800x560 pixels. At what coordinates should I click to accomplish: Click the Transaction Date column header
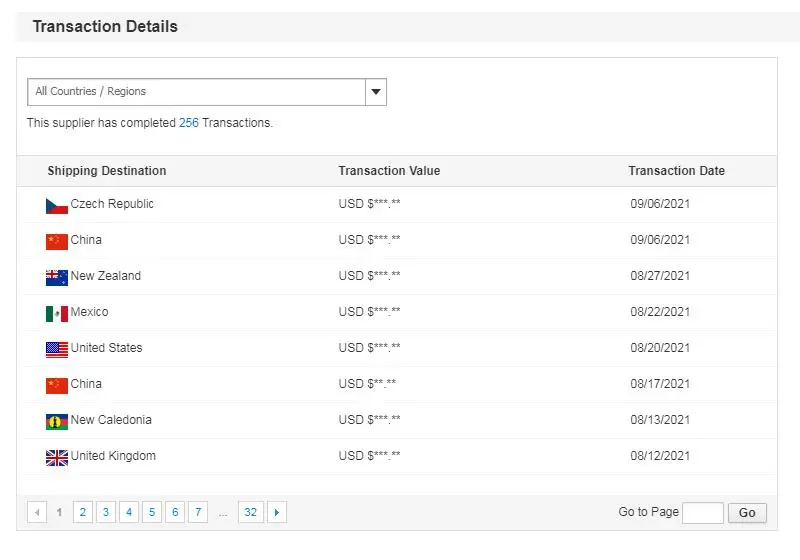point(676,171)
